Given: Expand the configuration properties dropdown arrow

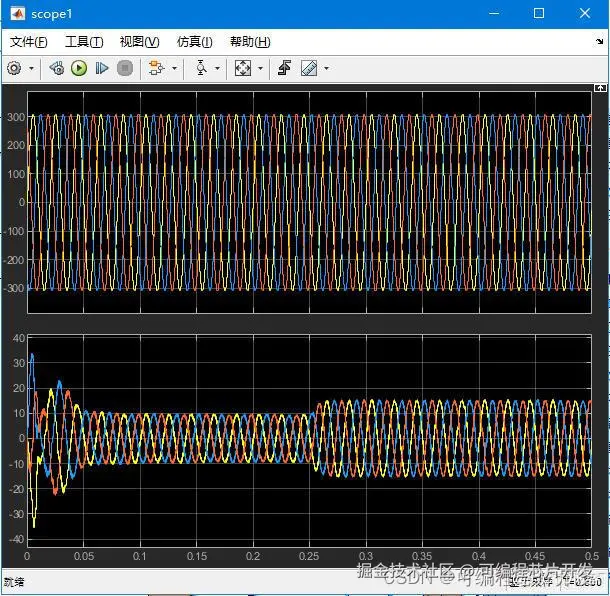Looking at the screenshot, I should click(32, 68).
